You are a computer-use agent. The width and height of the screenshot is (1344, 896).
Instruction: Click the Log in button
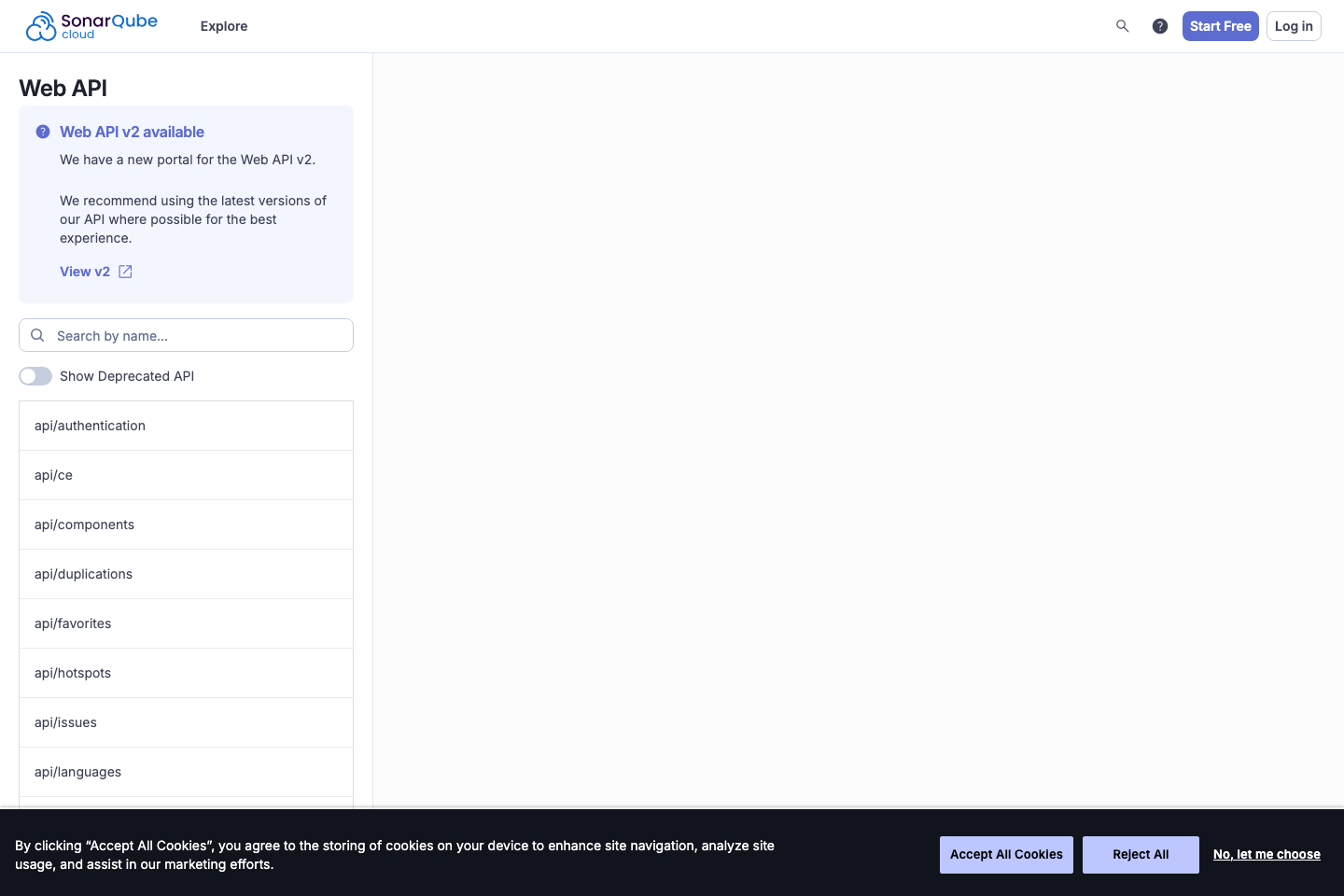[1294, 26]
